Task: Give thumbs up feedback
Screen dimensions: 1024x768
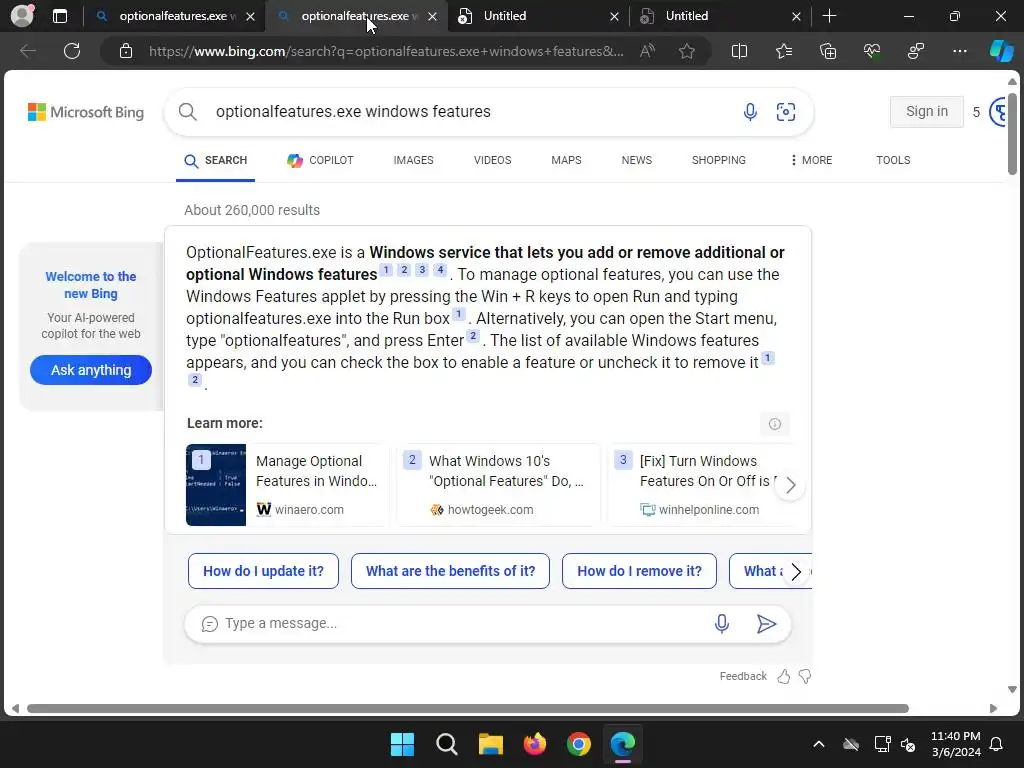Action: pos(784,677)
